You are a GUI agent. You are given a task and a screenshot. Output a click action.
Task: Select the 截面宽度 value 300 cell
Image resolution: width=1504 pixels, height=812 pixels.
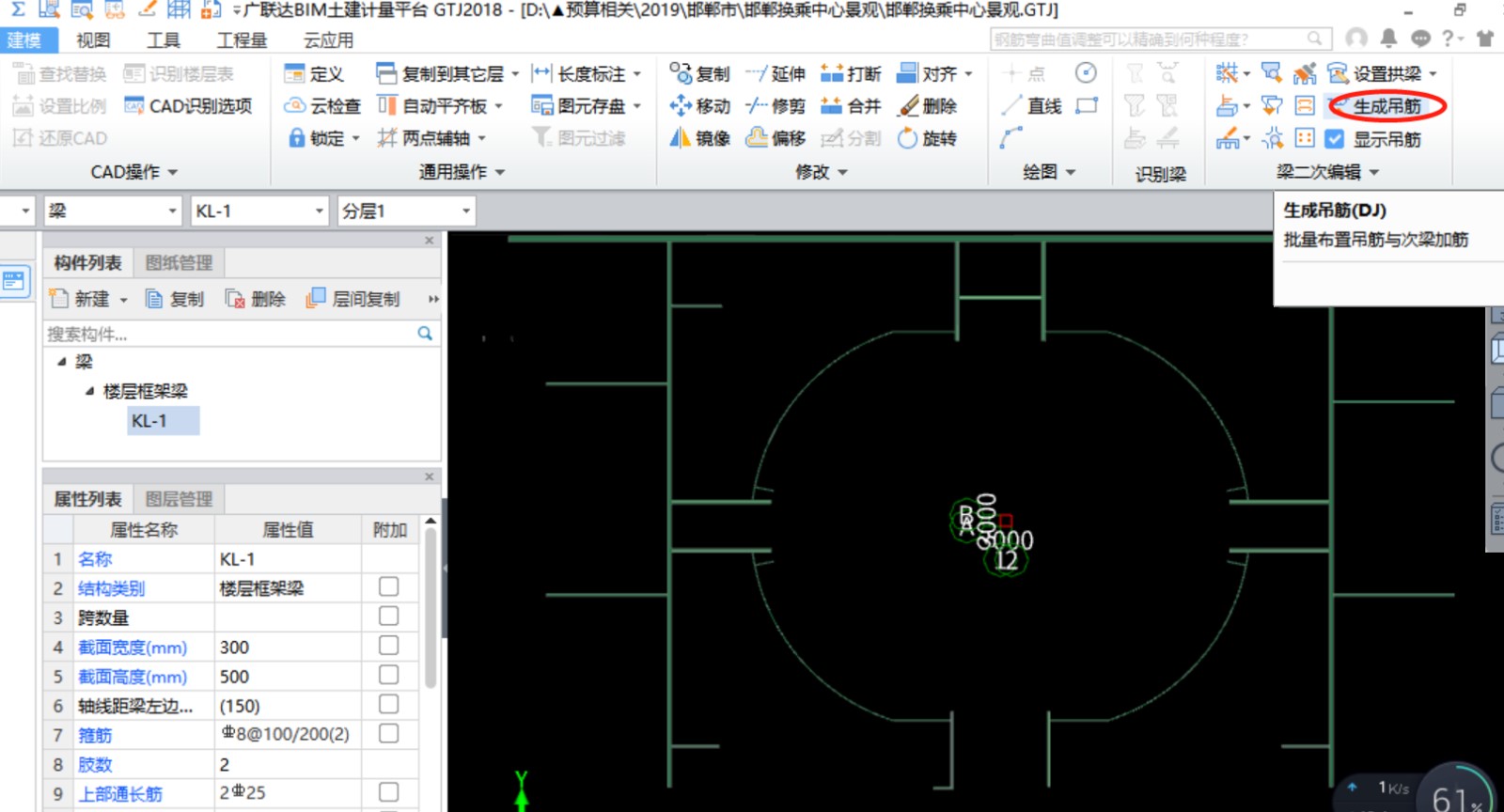point(288,647)
